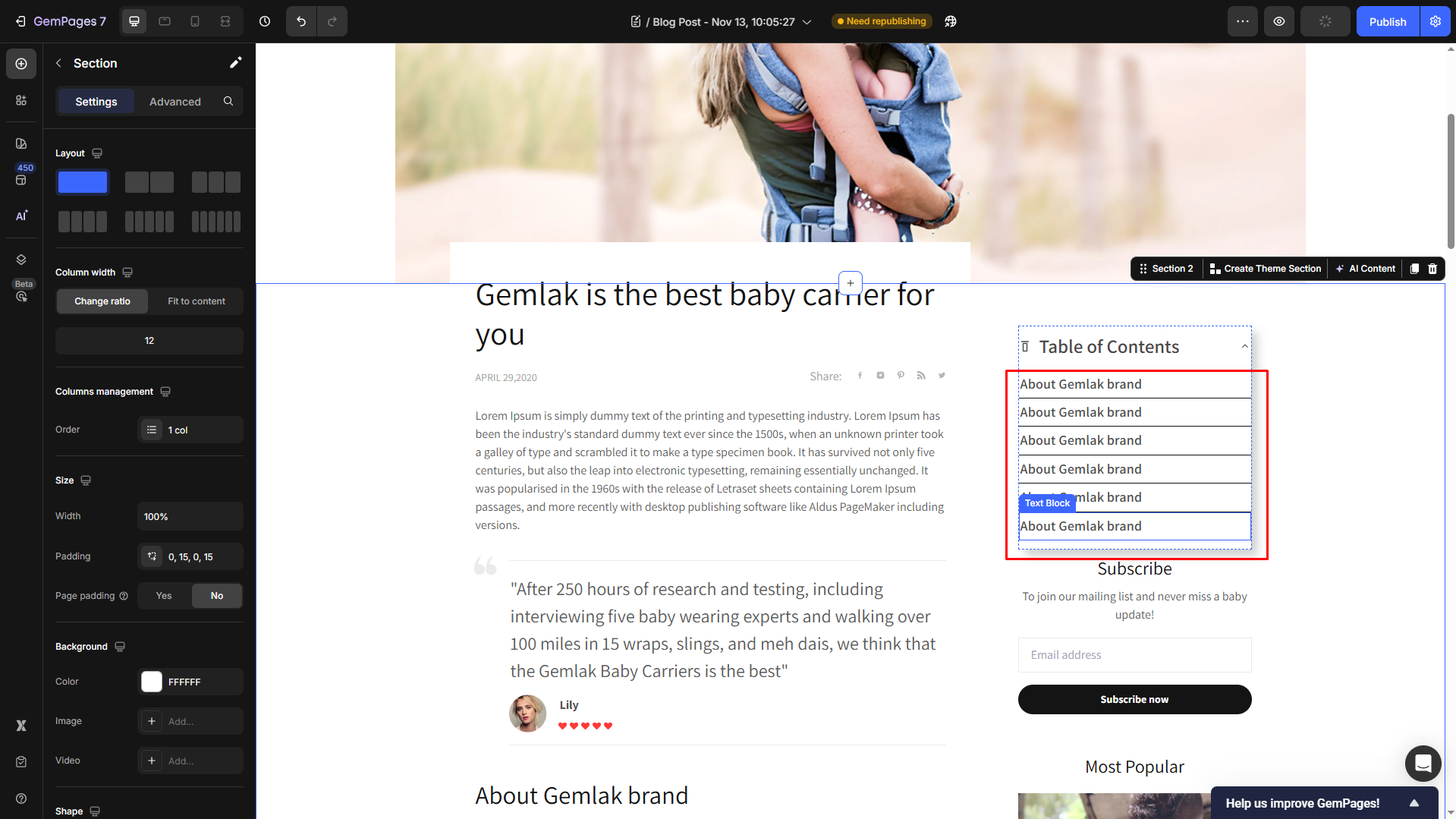Screen dimensions: 1456x819
Task: Select Fit to content column width
Action: pyautogui.click(x=197, y=301)
